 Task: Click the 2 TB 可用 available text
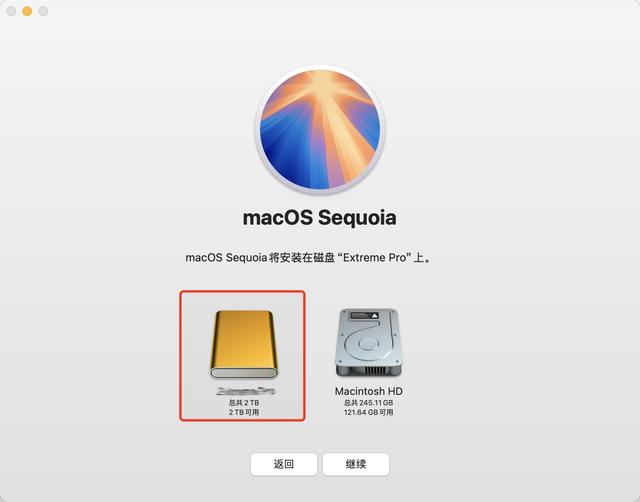point(244,412)
